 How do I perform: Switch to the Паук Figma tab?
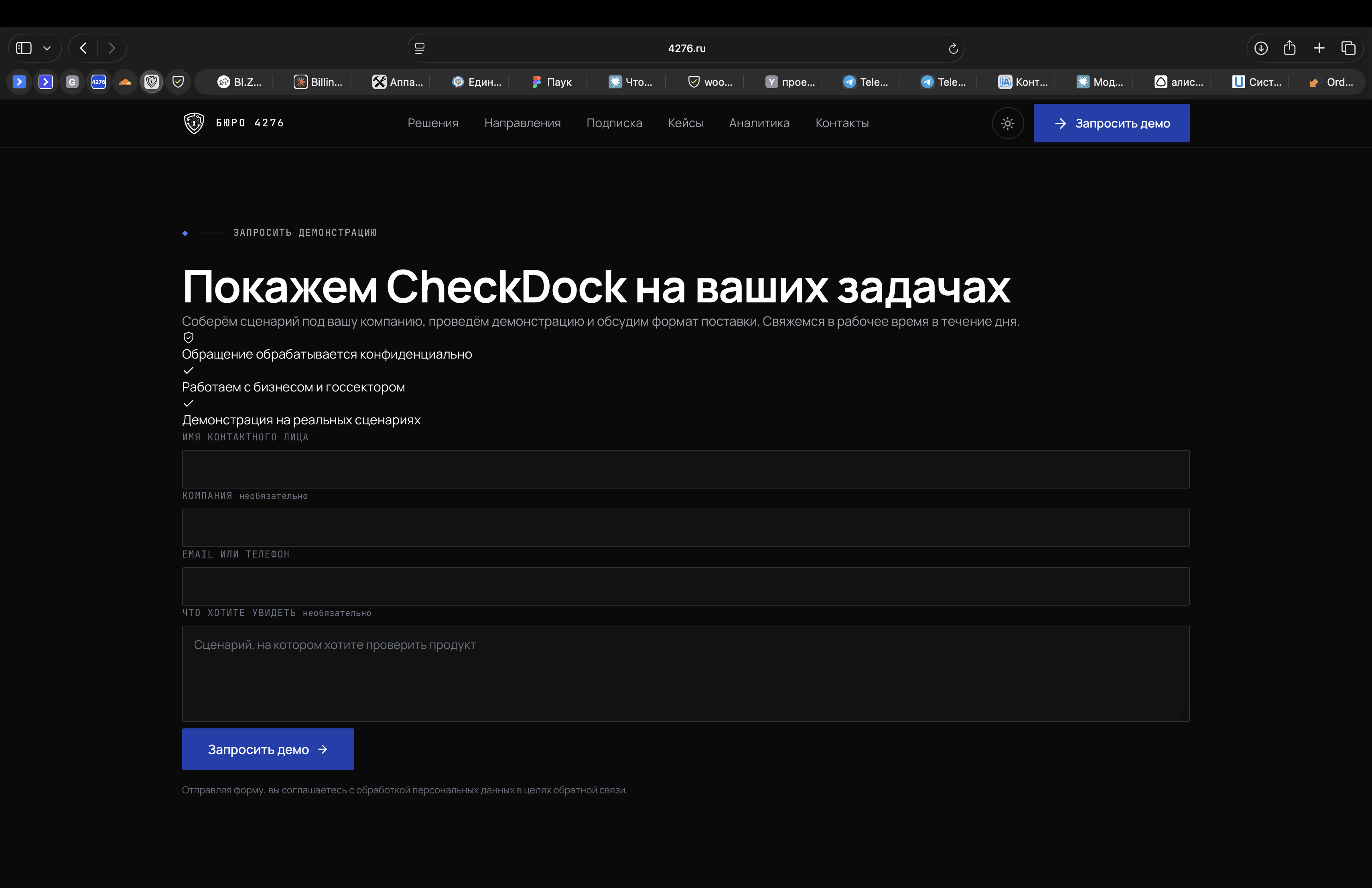[x=552, y=82]
